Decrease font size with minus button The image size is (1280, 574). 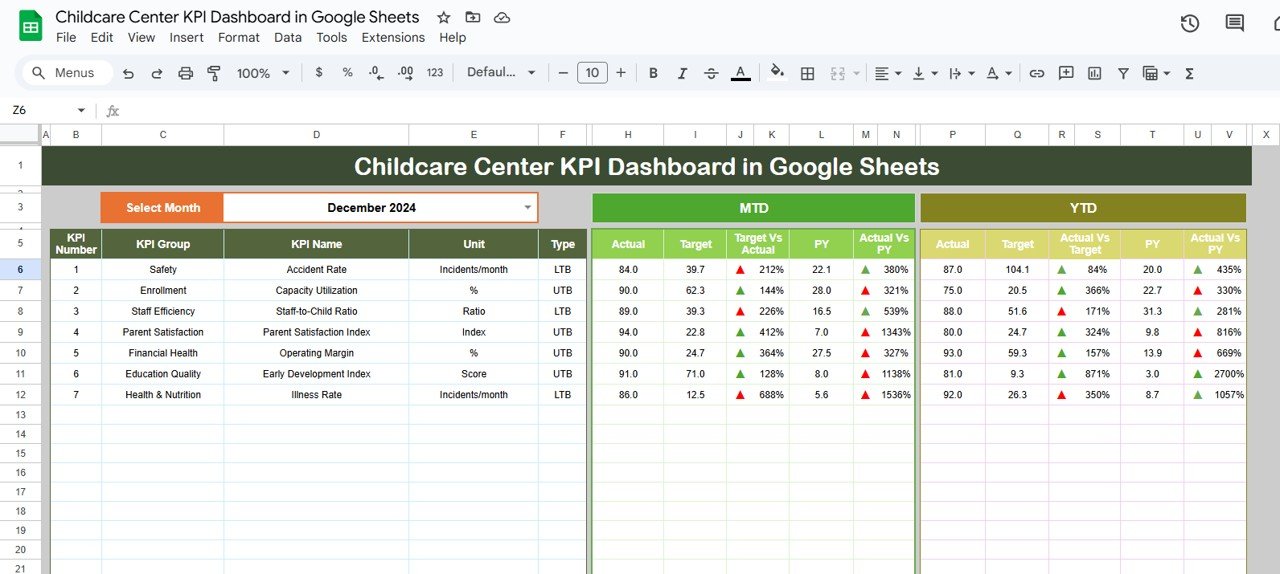point(563,73)
